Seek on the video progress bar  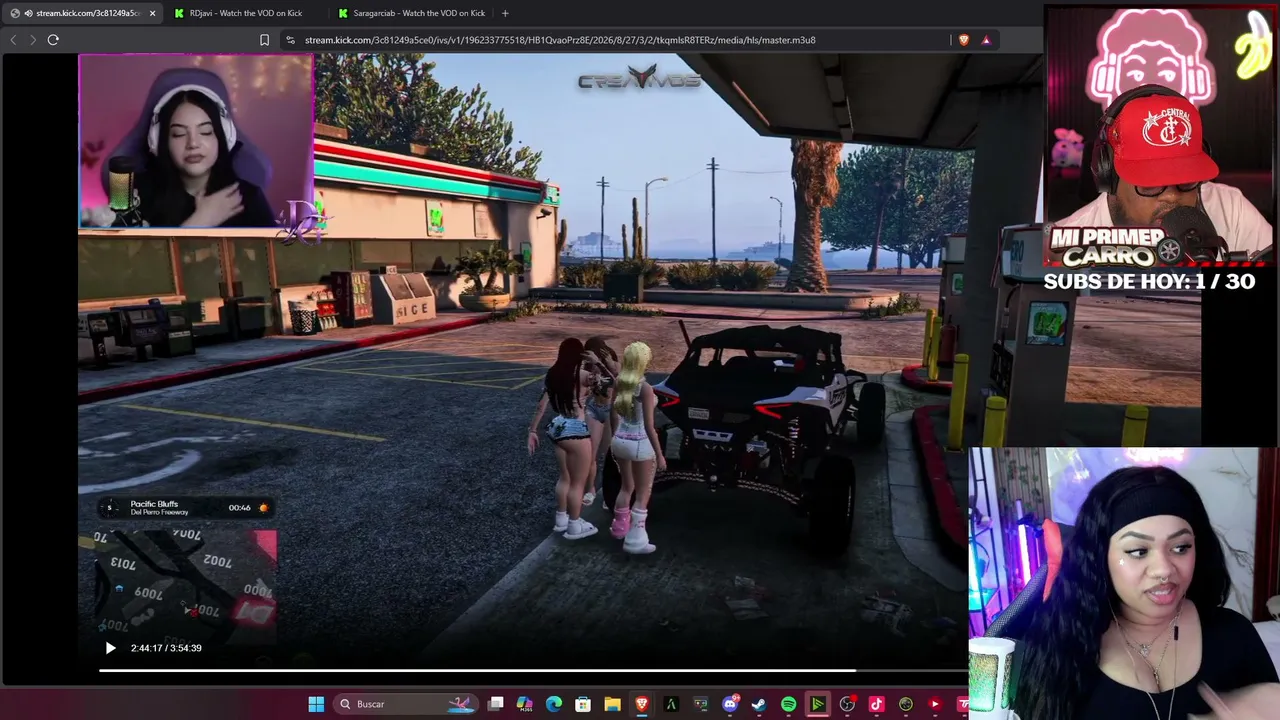533,670
